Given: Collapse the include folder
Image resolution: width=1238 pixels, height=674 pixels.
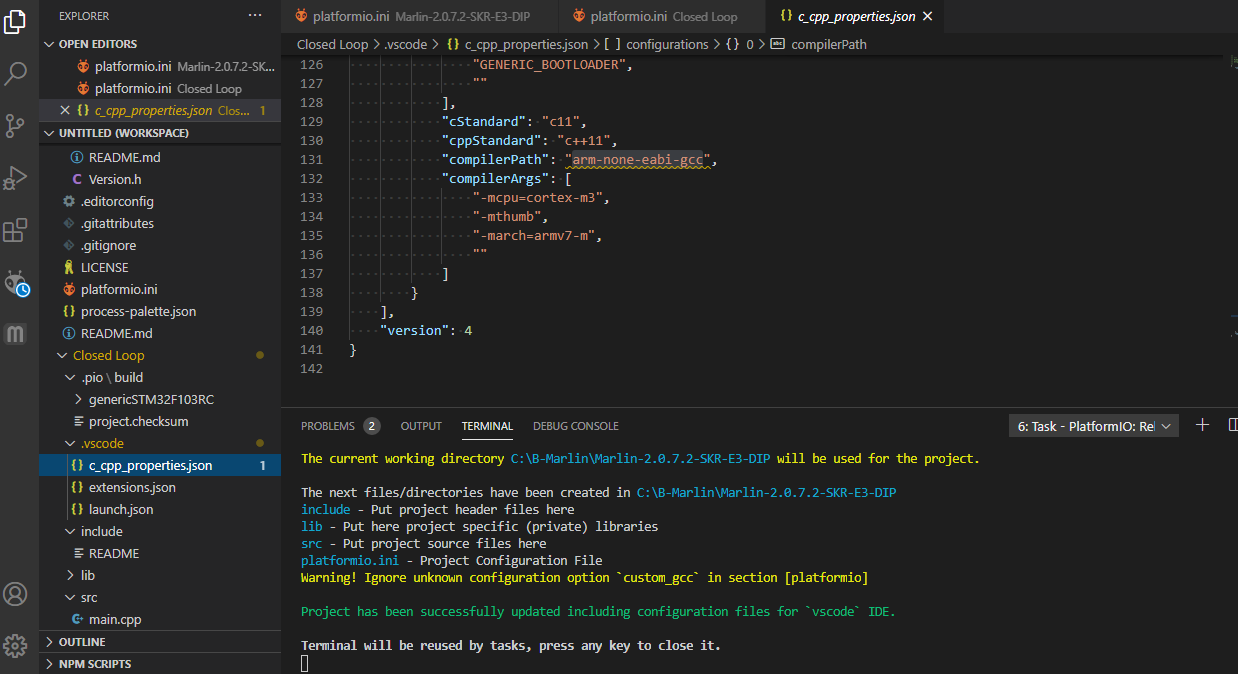Looking at the screenshot, I should coord(160,531).
